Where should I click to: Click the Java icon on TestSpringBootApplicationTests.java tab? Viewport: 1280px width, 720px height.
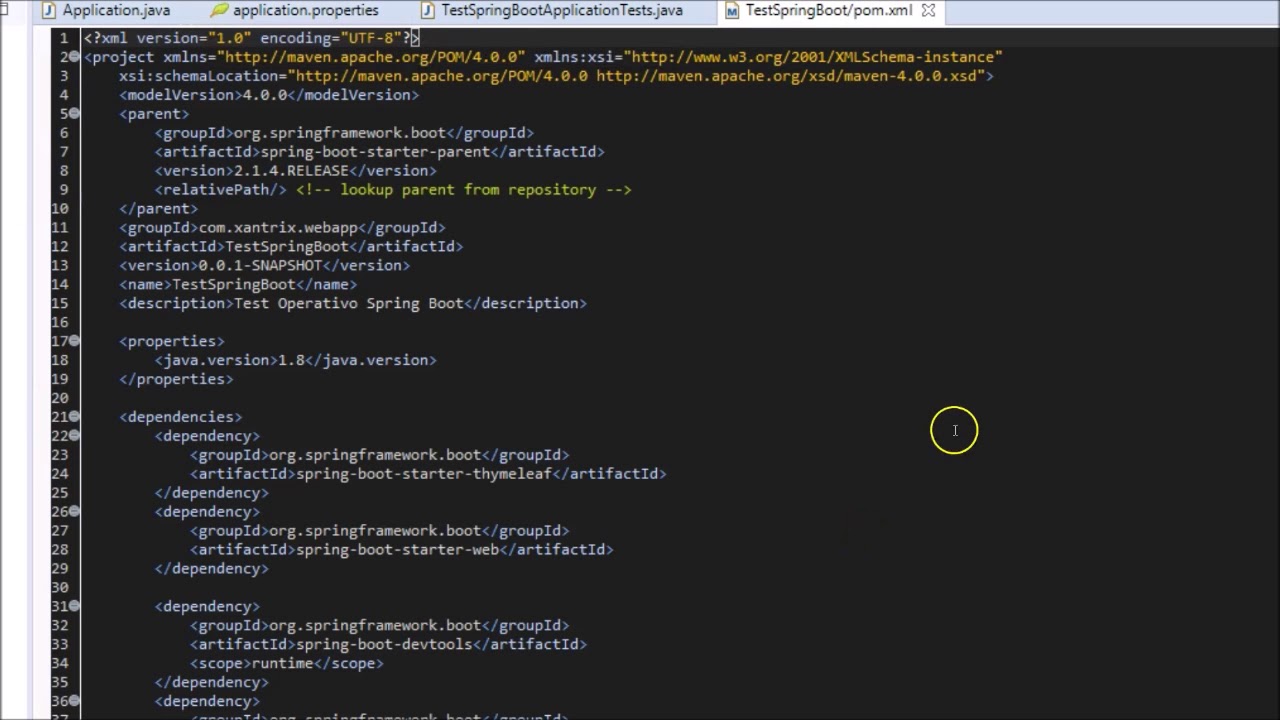(x=428, y=11)
